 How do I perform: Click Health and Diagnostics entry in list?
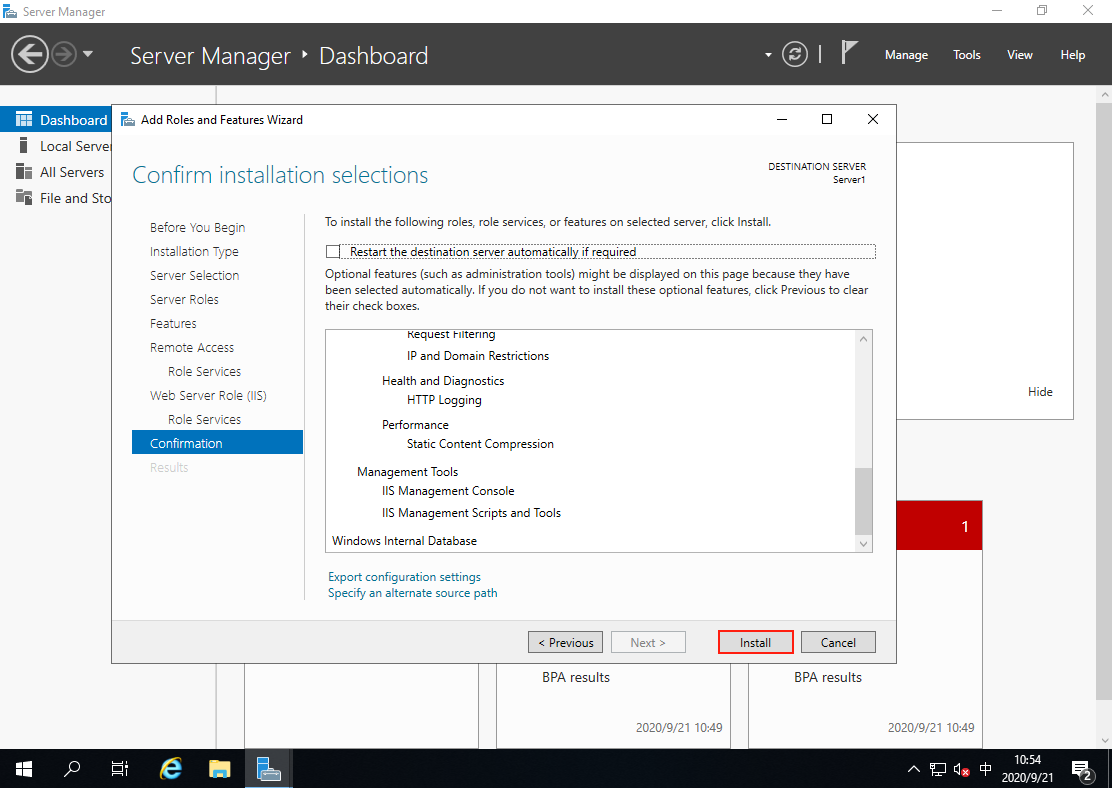443,381
